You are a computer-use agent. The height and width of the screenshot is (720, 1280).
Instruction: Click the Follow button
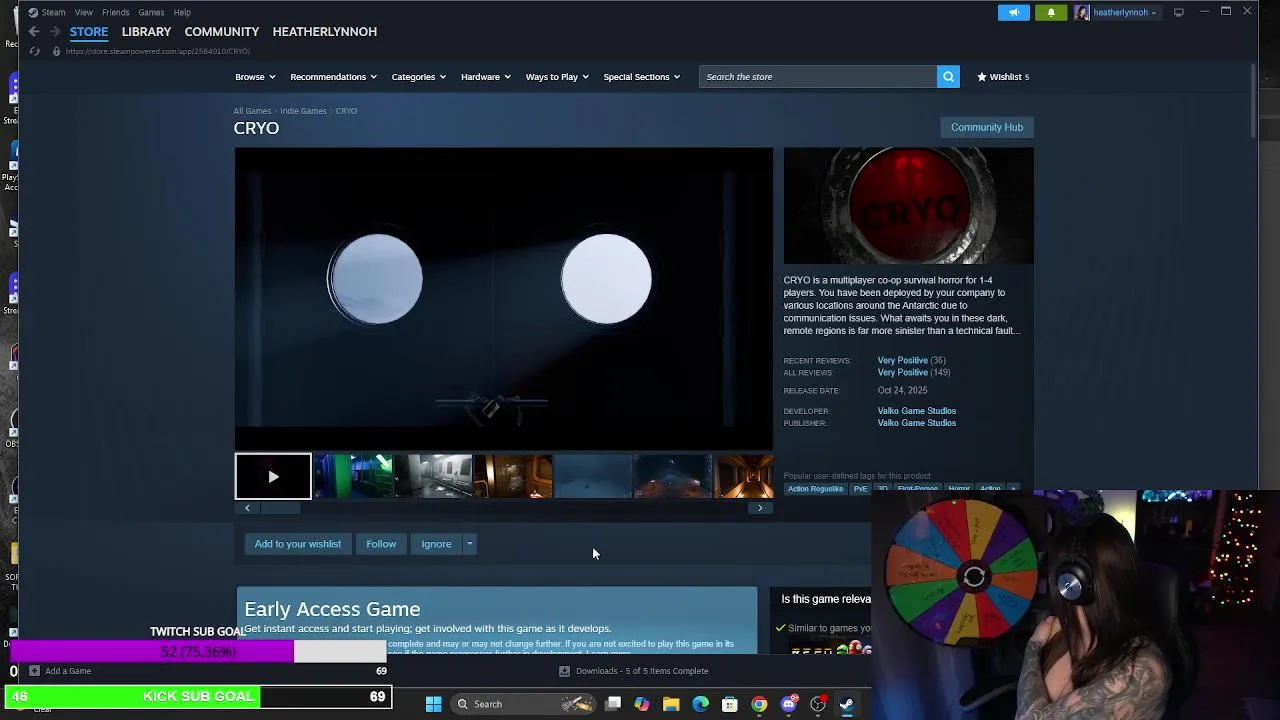click(381, 544)
